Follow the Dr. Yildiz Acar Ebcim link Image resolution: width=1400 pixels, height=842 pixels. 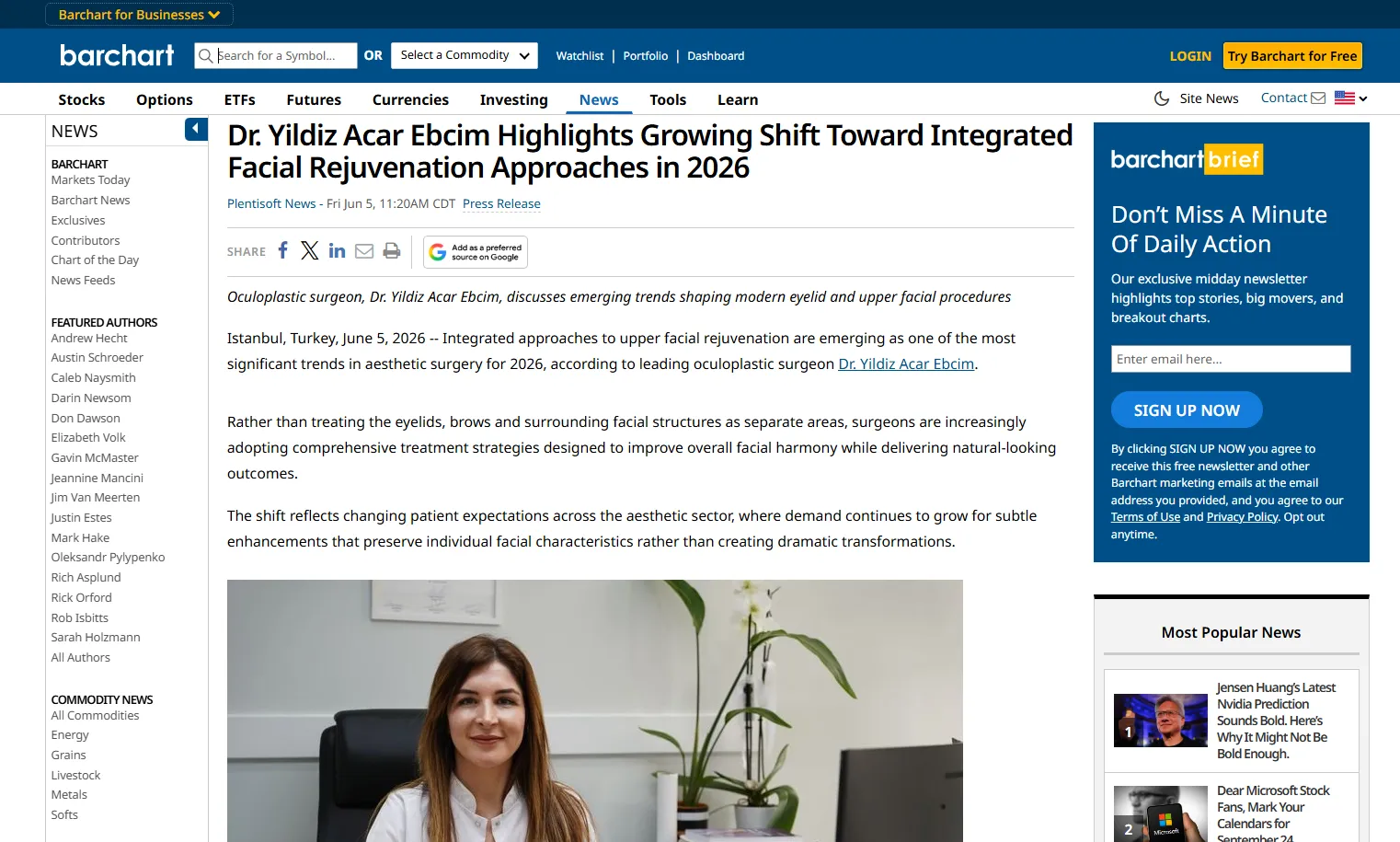(x=906, y=363)
